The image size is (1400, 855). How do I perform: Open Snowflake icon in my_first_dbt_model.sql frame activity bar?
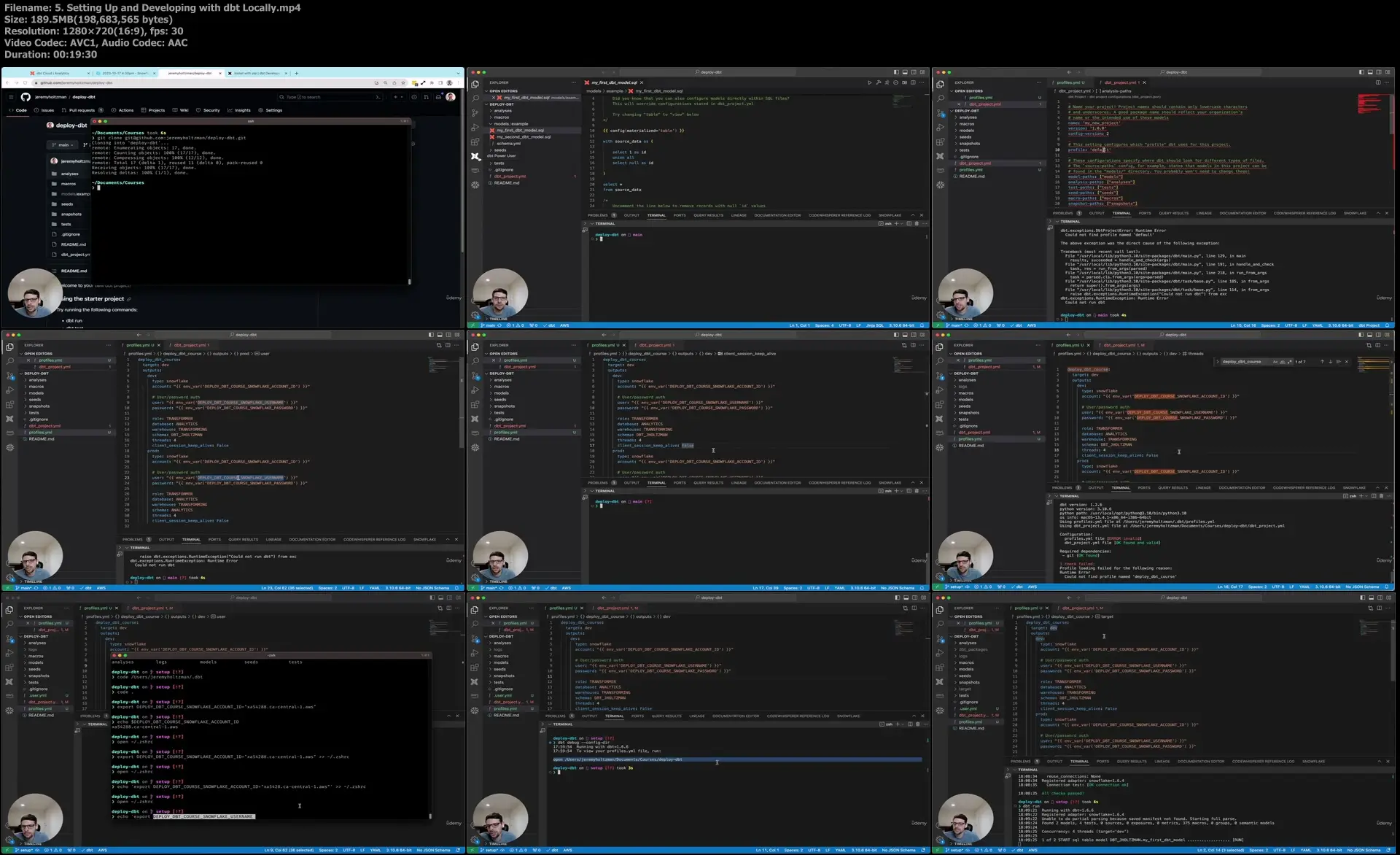475,185
